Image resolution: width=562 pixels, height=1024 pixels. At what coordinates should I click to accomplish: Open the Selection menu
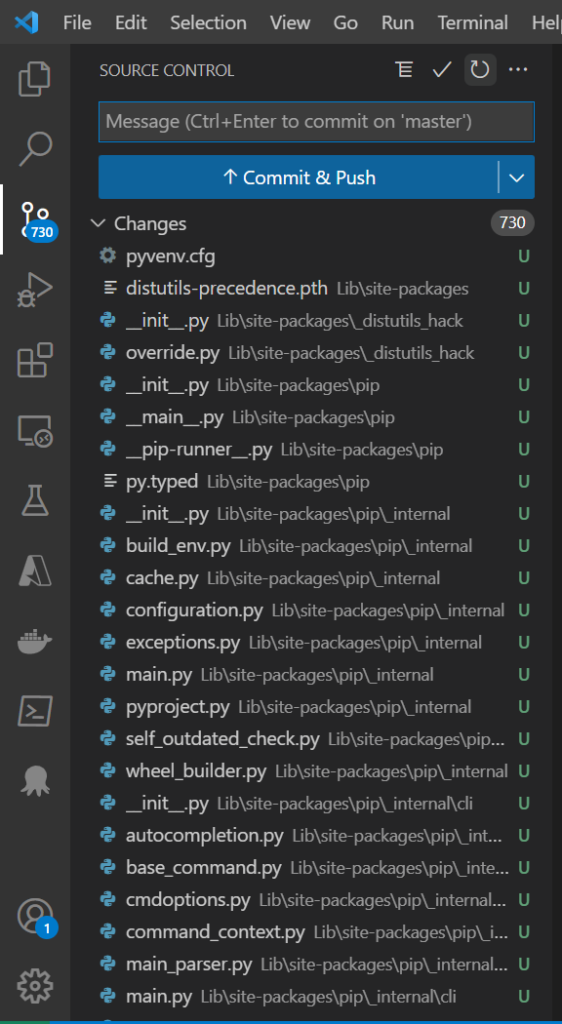pyautogui.click(x=208, y=23)
